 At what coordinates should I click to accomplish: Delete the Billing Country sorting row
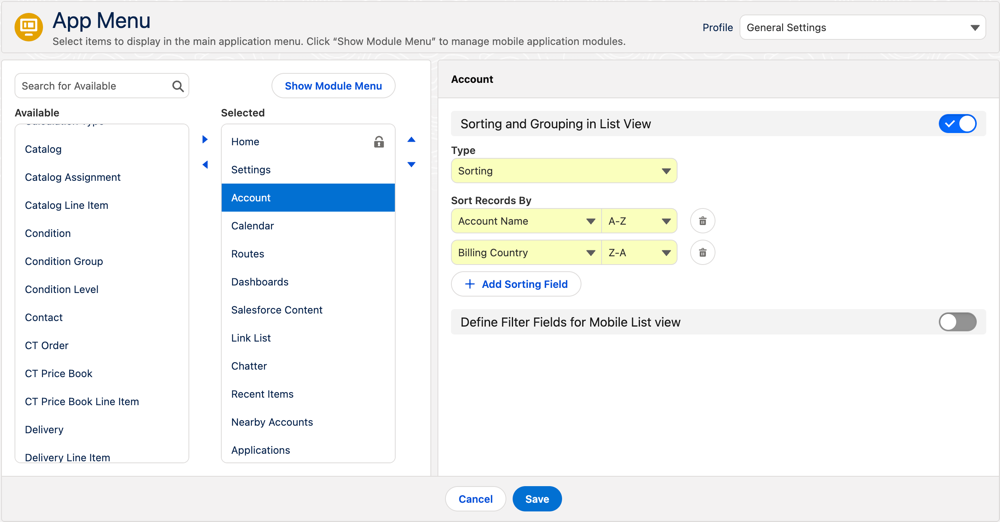pos(702,253)
